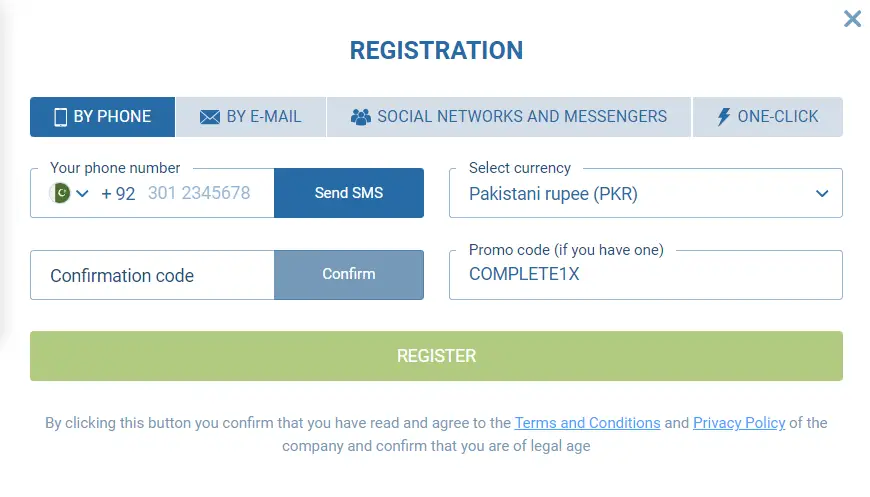The width and height of the screenshot is (870, 497).
Task: Click the lightning bolt ONE-CLICK icon
Action: (724, 117)
